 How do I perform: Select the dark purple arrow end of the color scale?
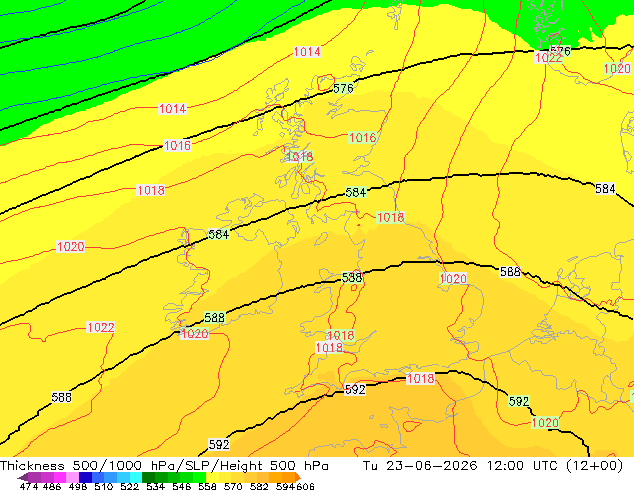(23, 477)
